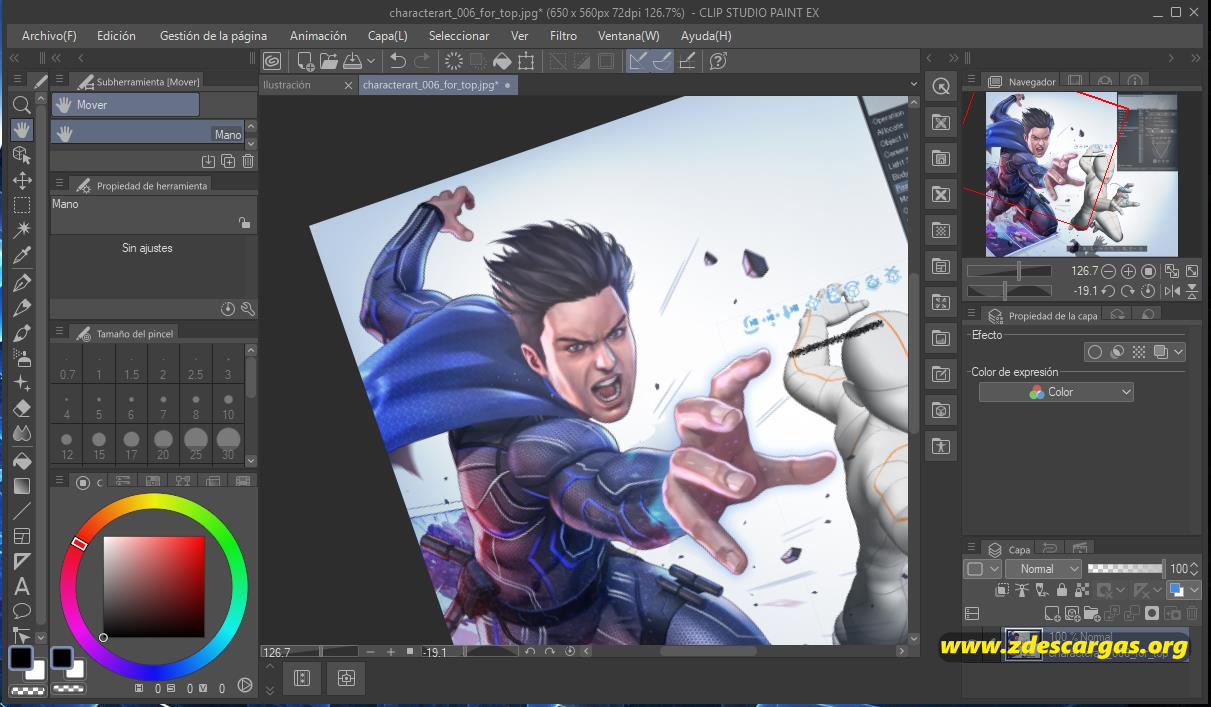Select the Balloon speech bubble tool
The width and height of the screenshot is (1211, 707).
click(21, 611)
